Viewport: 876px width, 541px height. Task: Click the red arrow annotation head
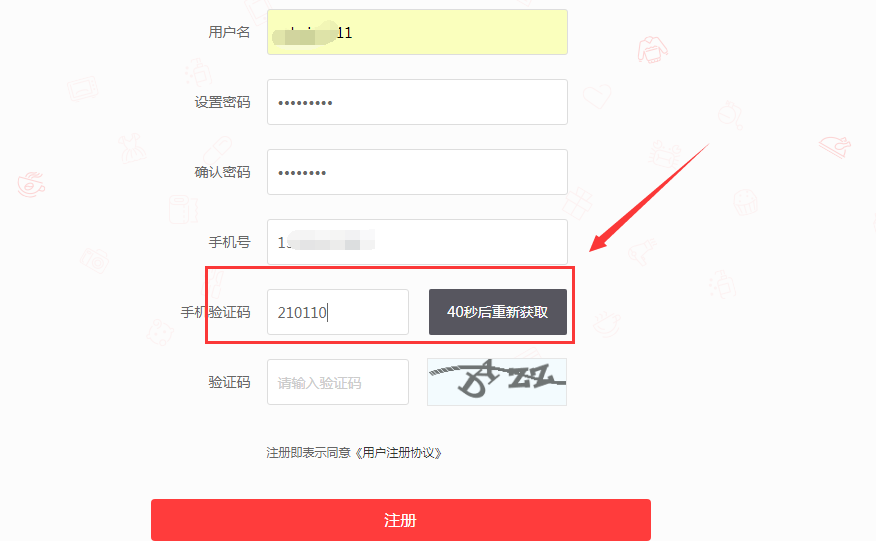(x=599, y=242)
